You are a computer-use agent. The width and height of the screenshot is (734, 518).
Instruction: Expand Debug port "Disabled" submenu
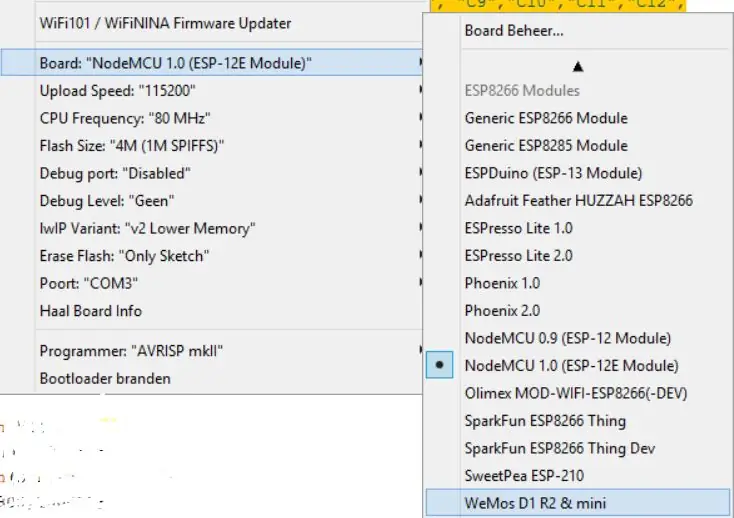[x=212, y=173]
